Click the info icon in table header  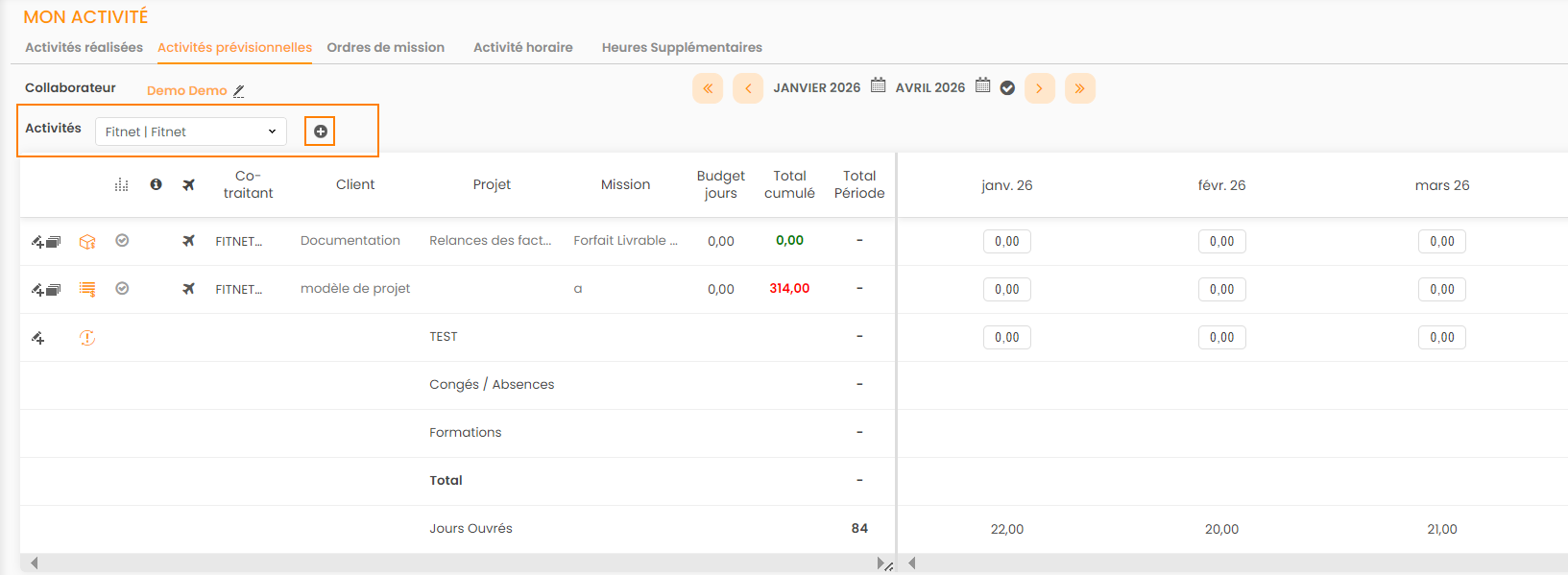(156, 184)
